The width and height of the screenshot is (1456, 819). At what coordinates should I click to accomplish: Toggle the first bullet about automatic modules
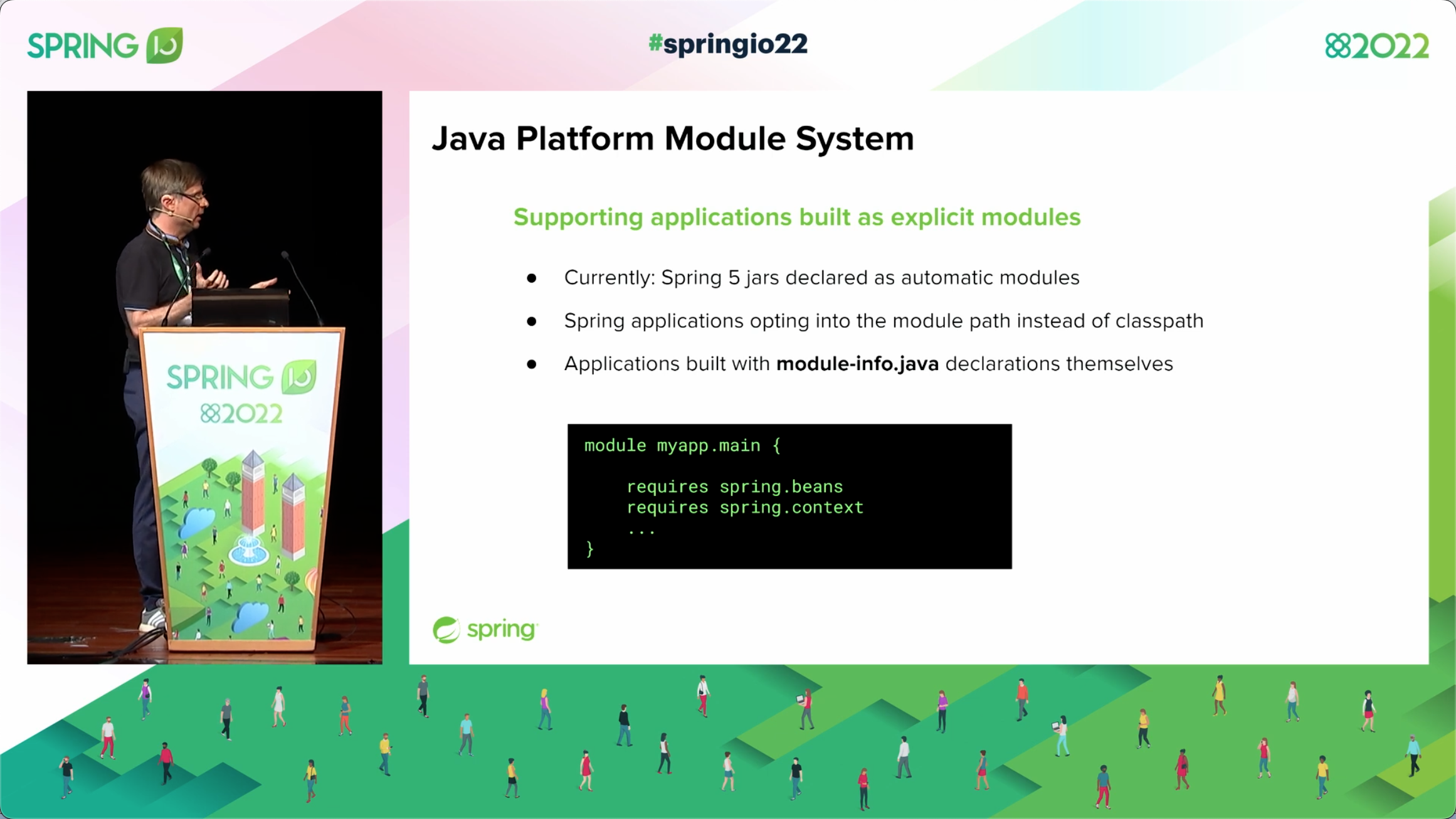[x=821, y=277]
